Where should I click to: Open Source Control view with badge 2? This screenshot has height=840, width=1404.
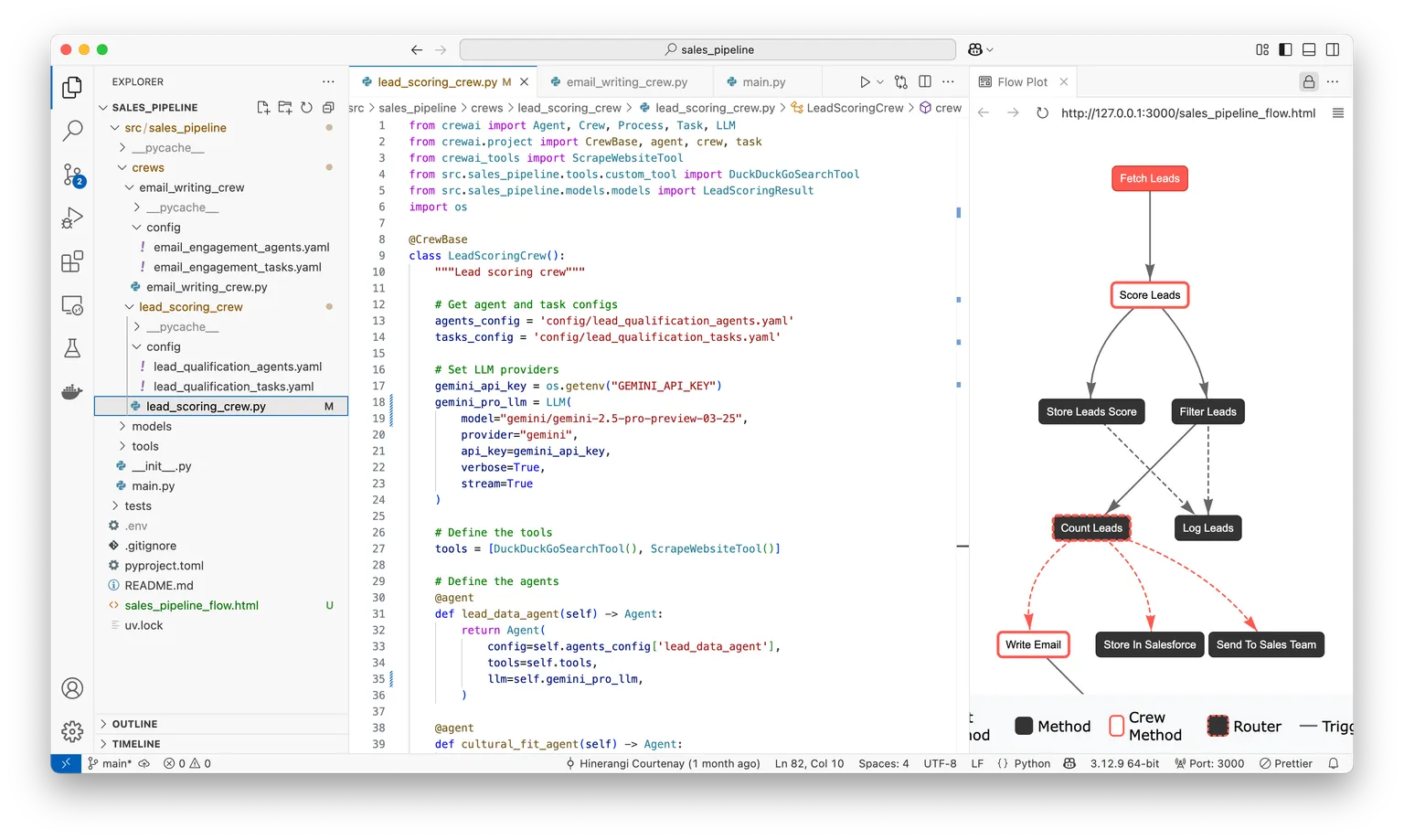click(x=72, y=175)
